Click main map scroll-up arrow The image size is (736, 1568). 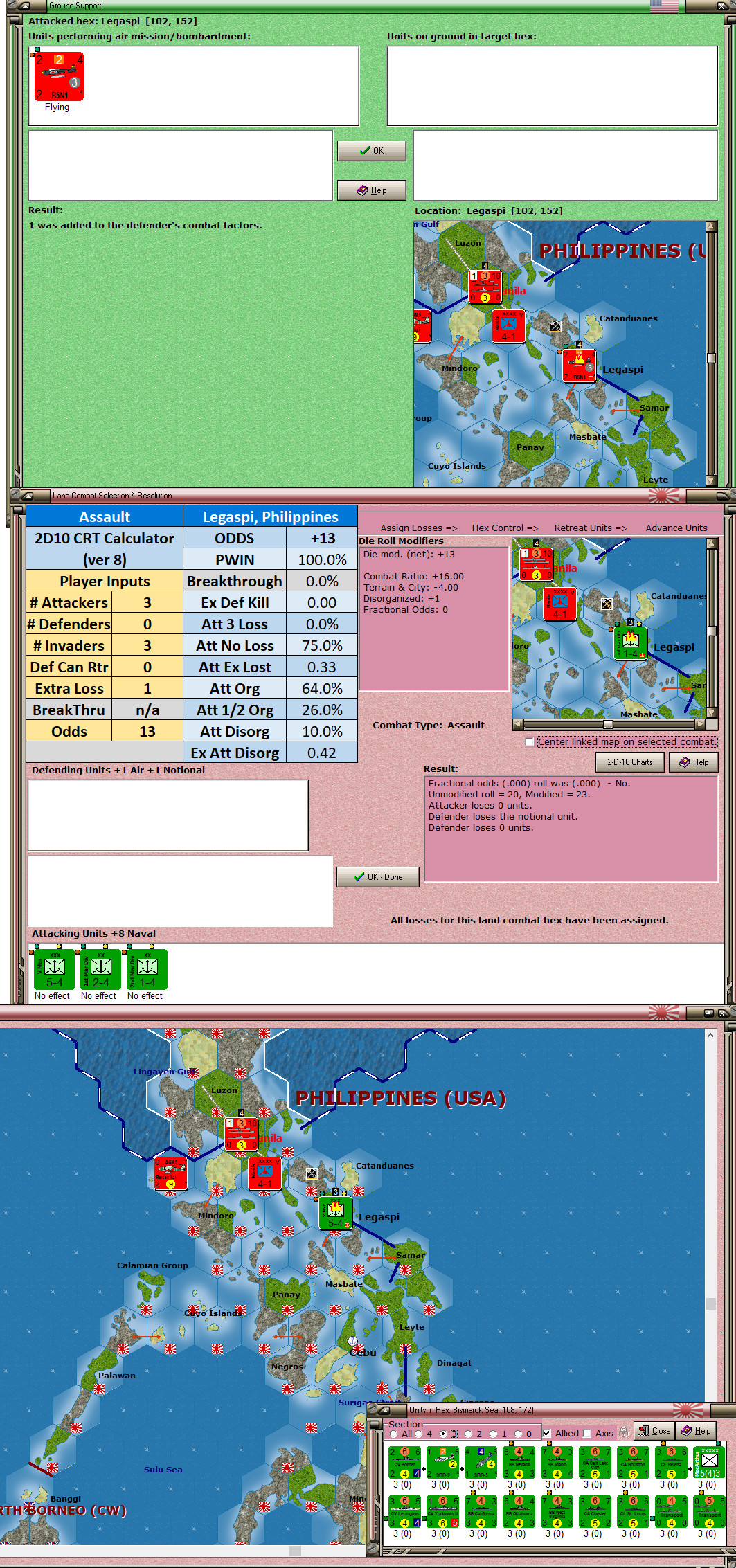point(710,1034)
